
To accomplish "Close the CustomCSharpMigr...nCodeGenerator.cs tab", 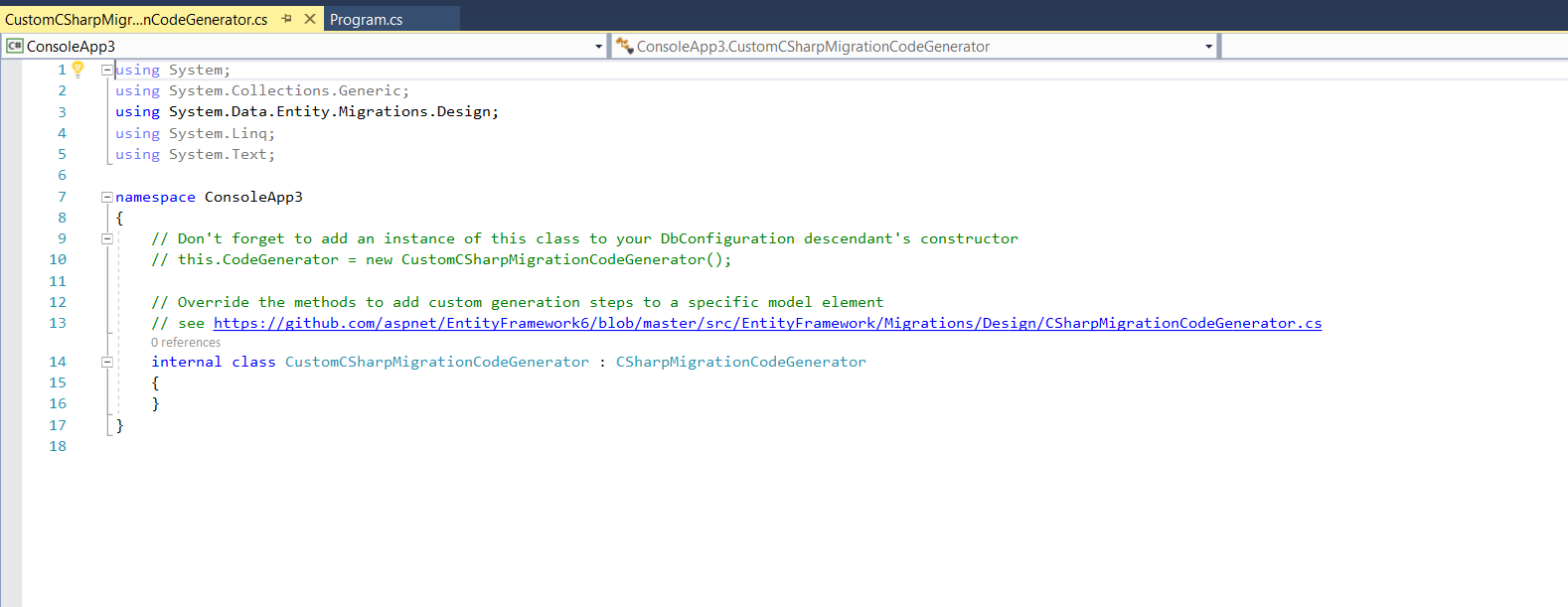I will (x=310, y=19).
